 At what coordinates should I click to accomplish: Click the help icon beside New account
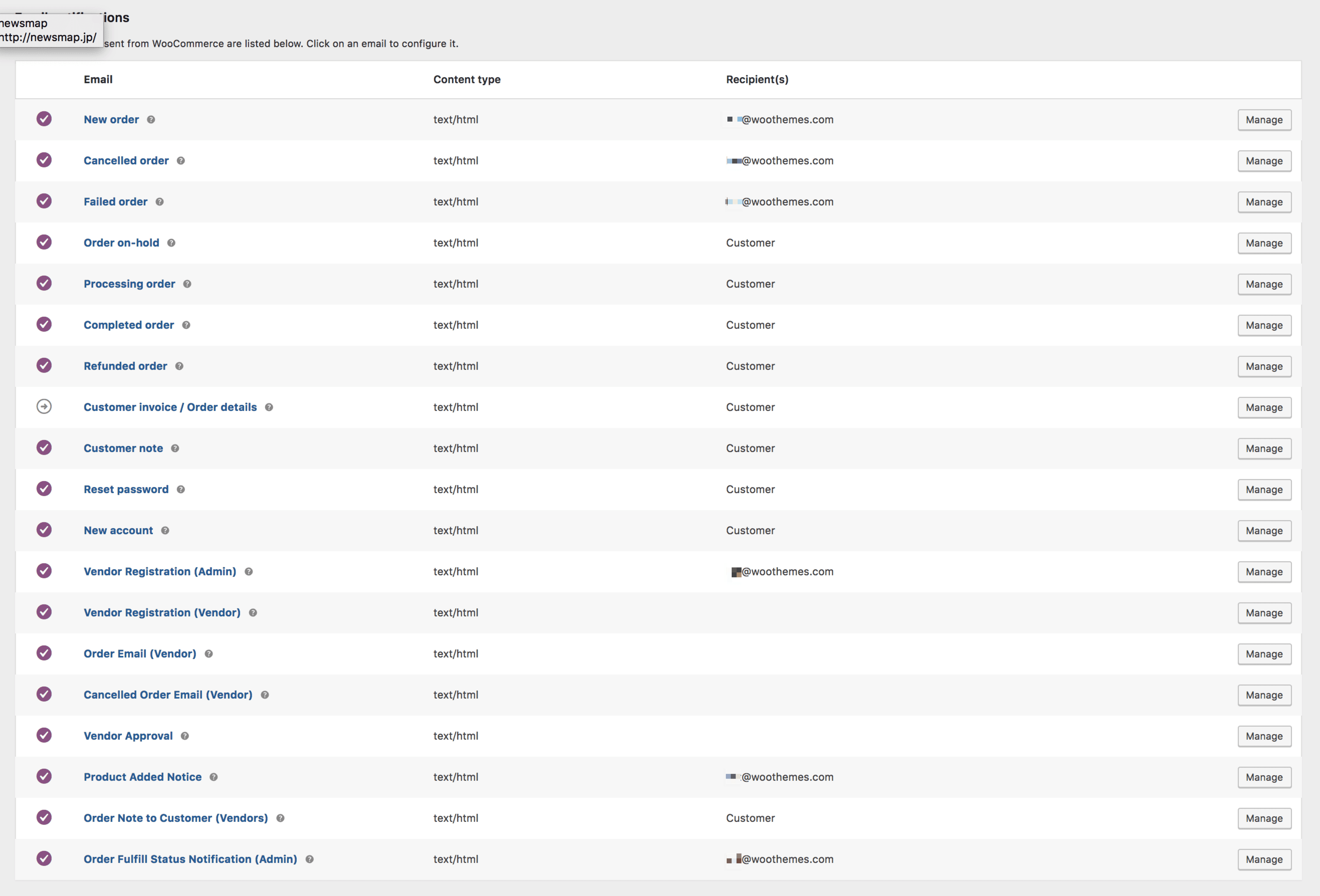(x=165, y=530)
